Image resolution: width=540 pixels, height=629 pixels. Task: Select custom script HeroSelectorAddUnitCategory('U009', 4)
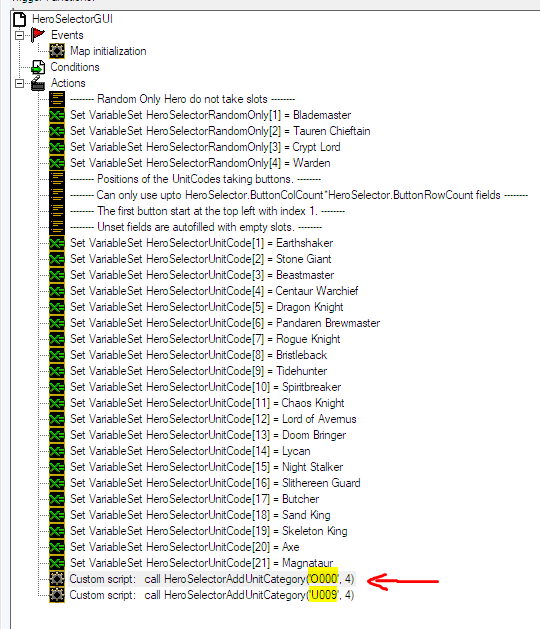tap(212, 595)
